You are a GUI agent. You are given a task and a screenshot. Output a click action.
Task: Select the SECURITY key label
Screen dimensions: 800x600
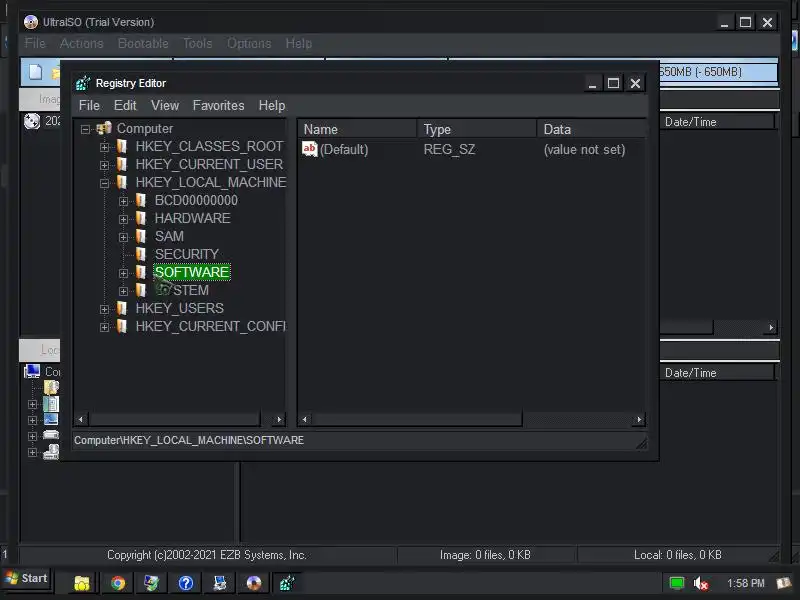(x=187, y=254)
